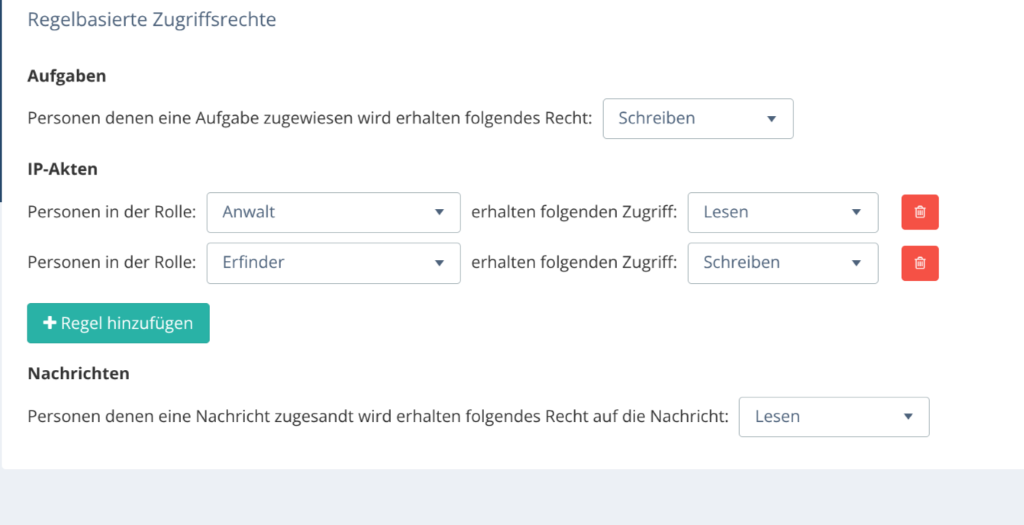Delete the Erfinder role rule

920,263
